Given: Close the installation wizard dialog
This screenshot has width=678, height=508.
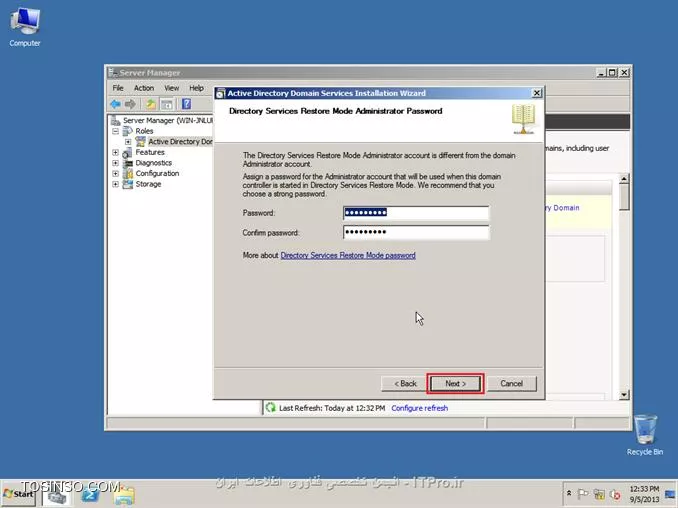Looking at the screenshot, I should [536, 93].
